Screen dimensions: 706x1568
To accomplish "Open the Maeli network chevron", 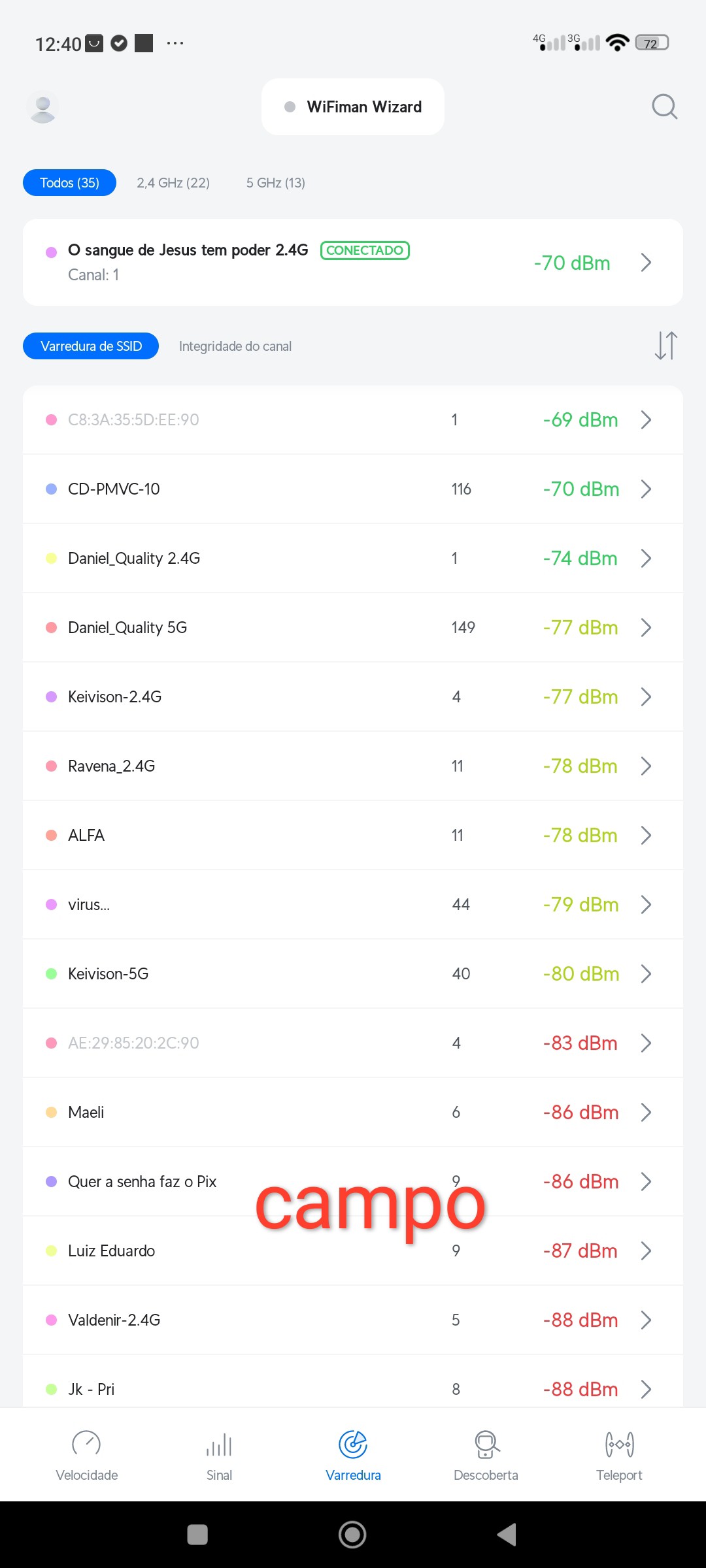I will [x=646, y=1112].
